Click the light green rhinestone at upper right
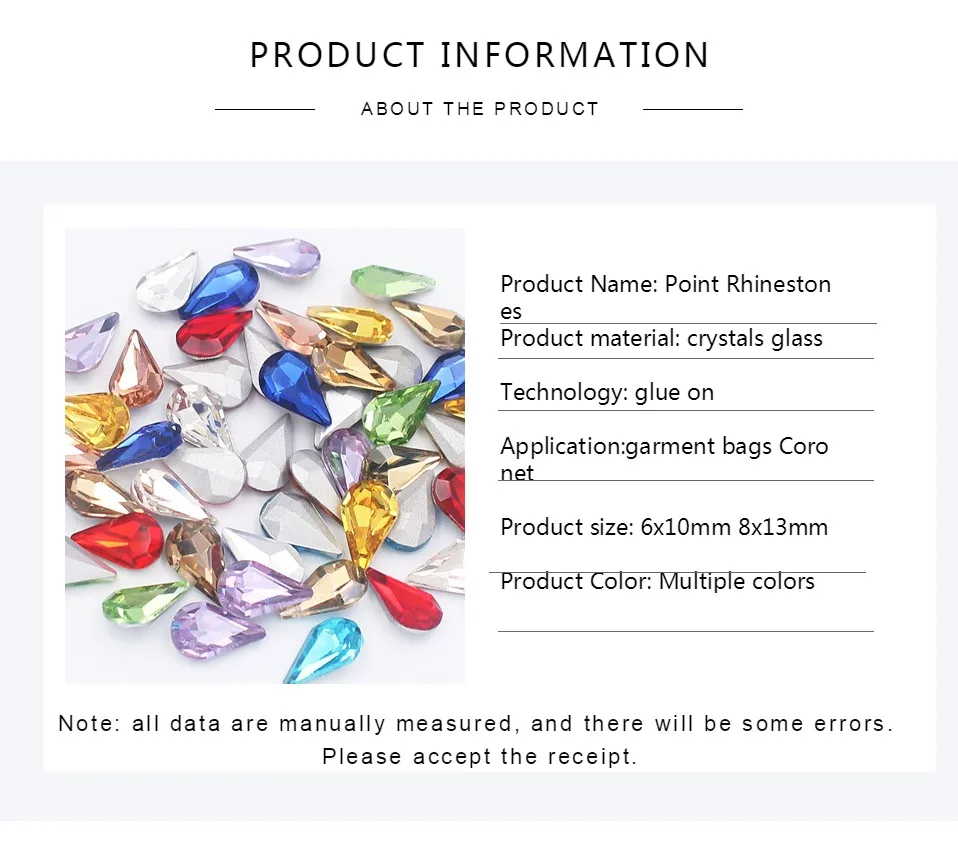Image resolution: width=958 pixels, height=842 pixels. (x=391, y=282)
